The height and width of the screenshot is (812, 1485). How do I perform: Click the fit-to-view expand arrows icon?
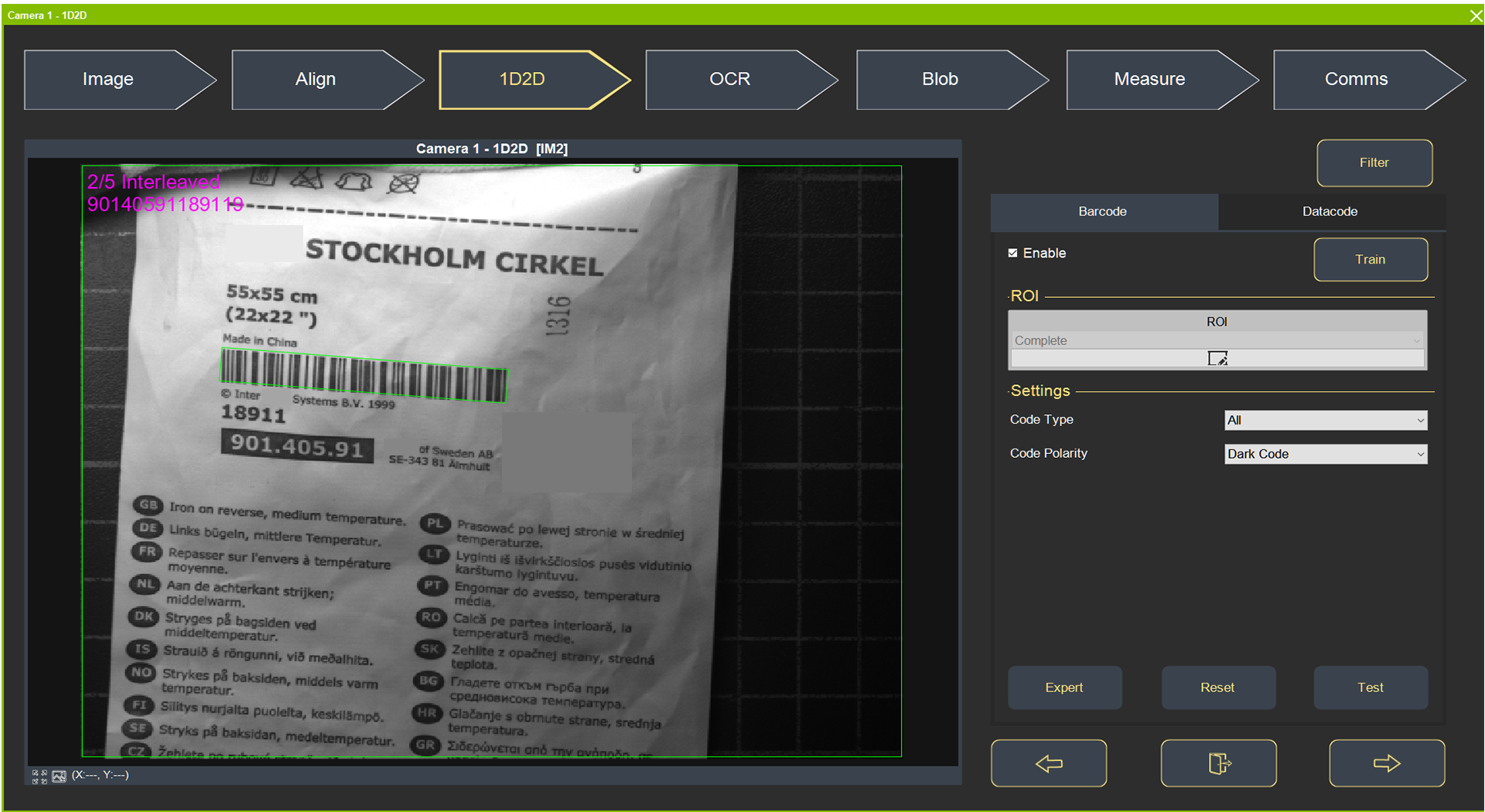click(39, 776)
